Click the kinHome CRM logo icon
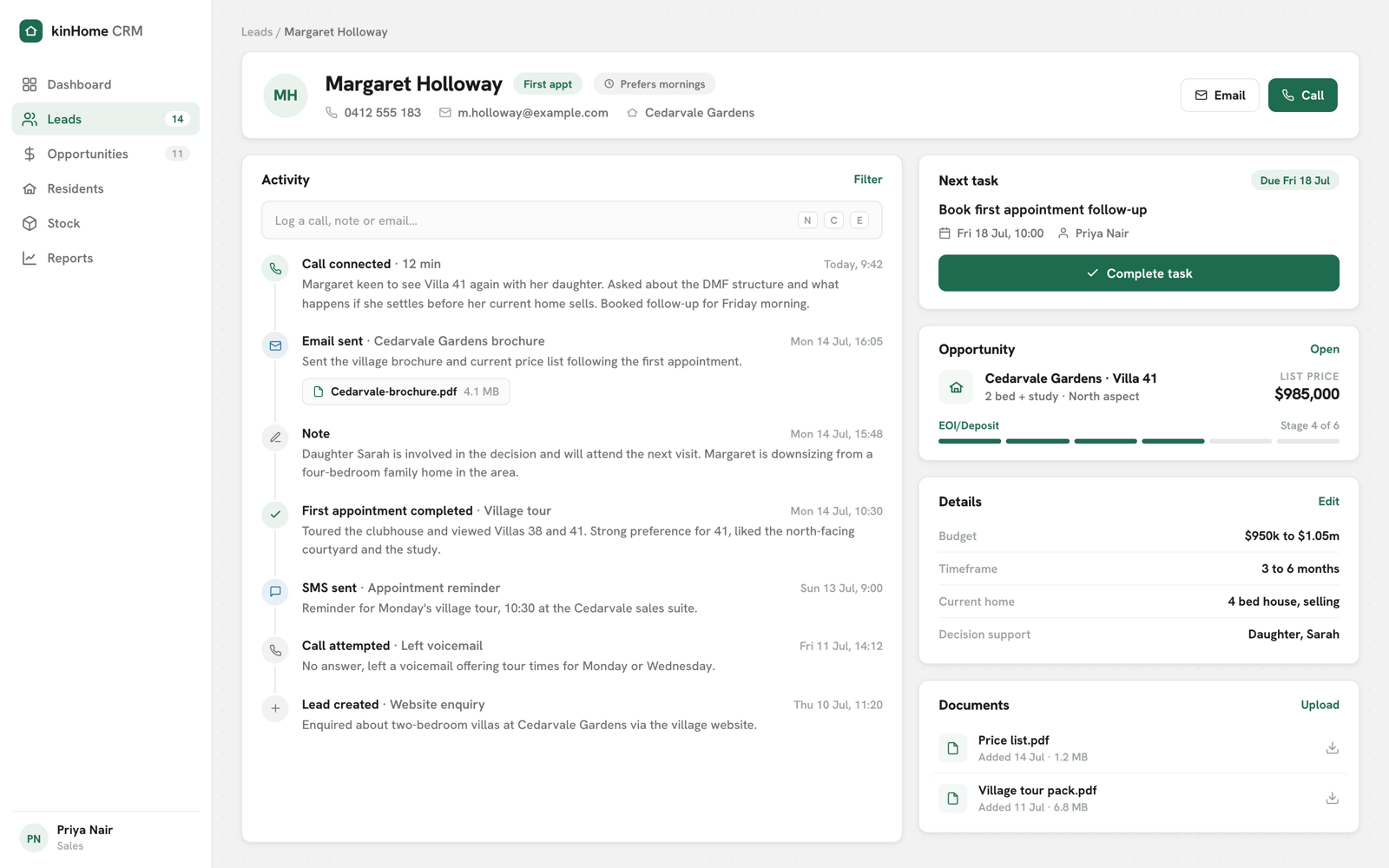This screenshot has width=1389, height=868. click(31, 31)
